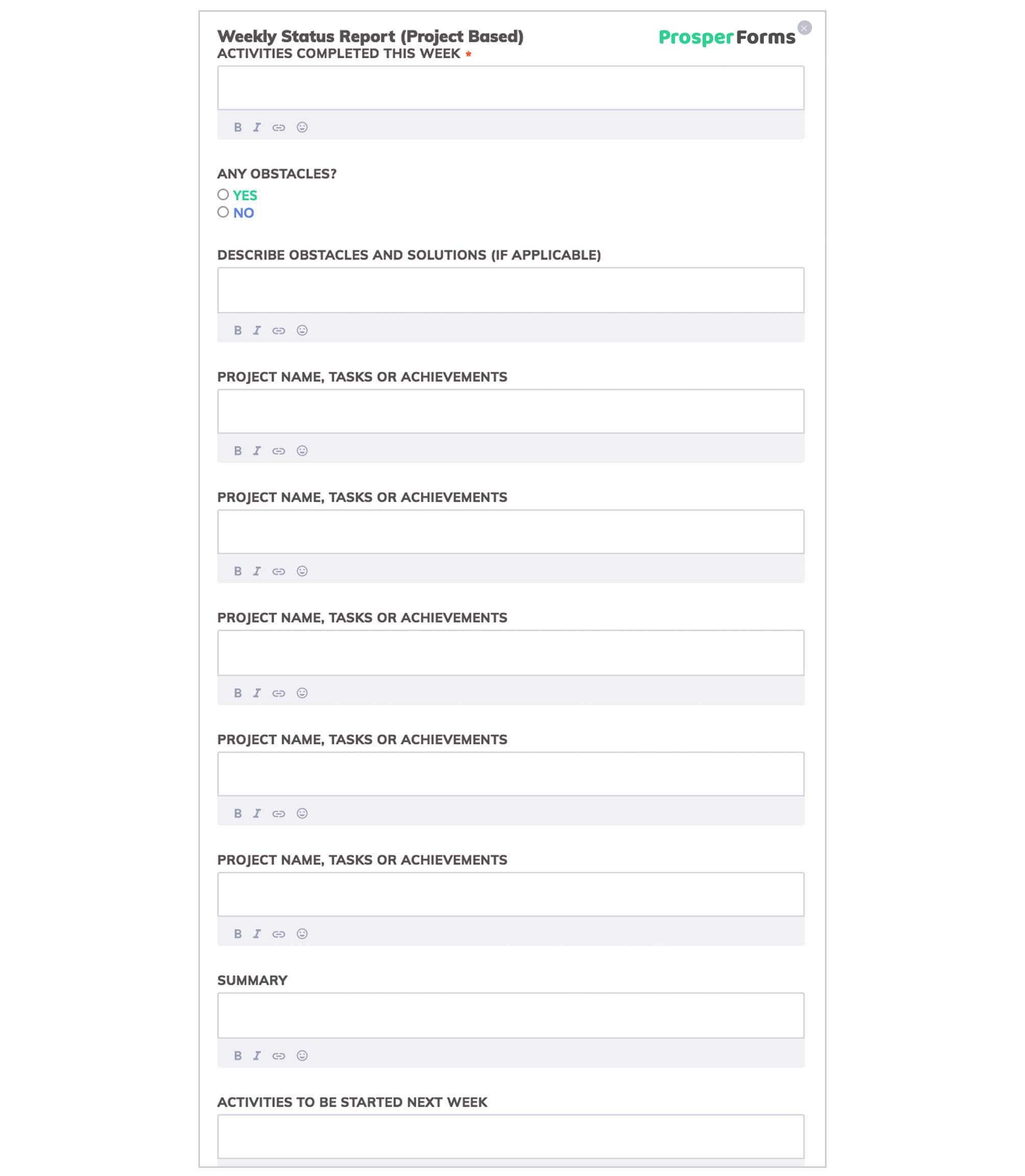Click the Italic icon in Obstacles field
The image size is (1025, 1176).
257,329
